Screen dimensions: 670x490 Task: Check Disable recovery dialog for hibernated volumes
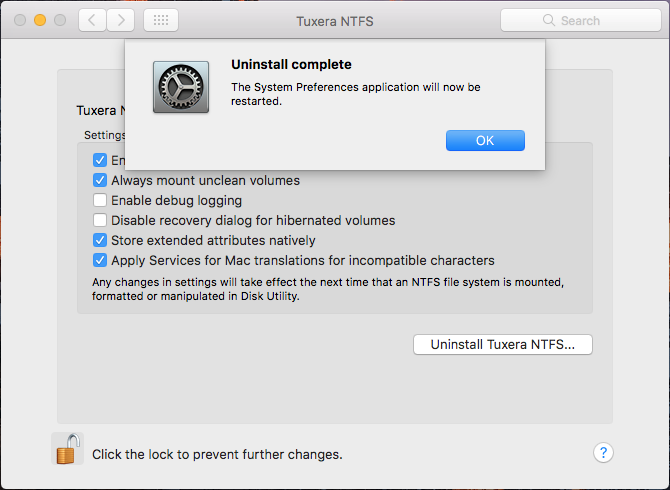click(x=100, y=220)
